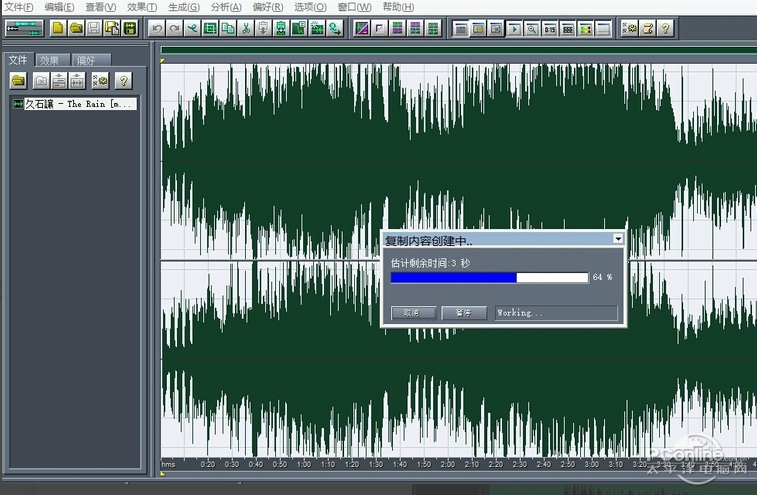Click the Copy icon in toolbar

click(228, 28)
